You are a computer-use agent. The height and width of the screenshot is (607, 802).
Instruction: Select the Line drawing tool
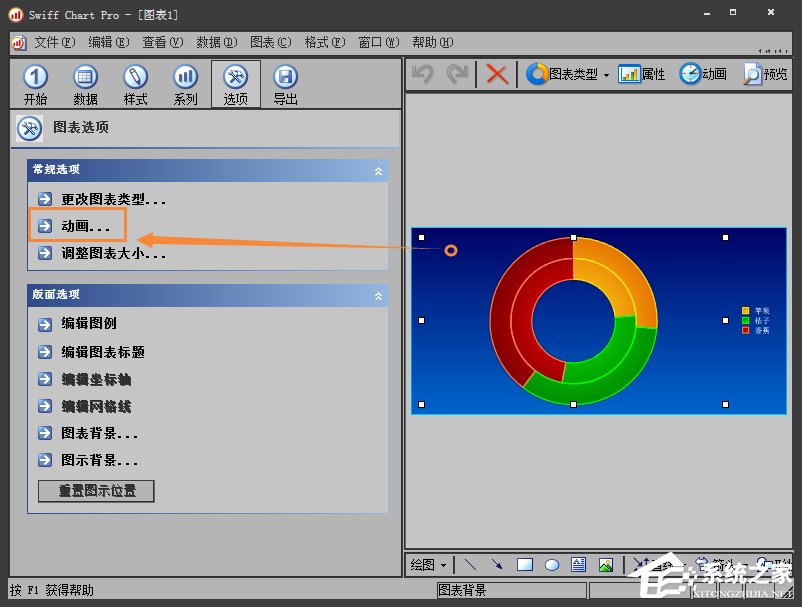[471, 565]
